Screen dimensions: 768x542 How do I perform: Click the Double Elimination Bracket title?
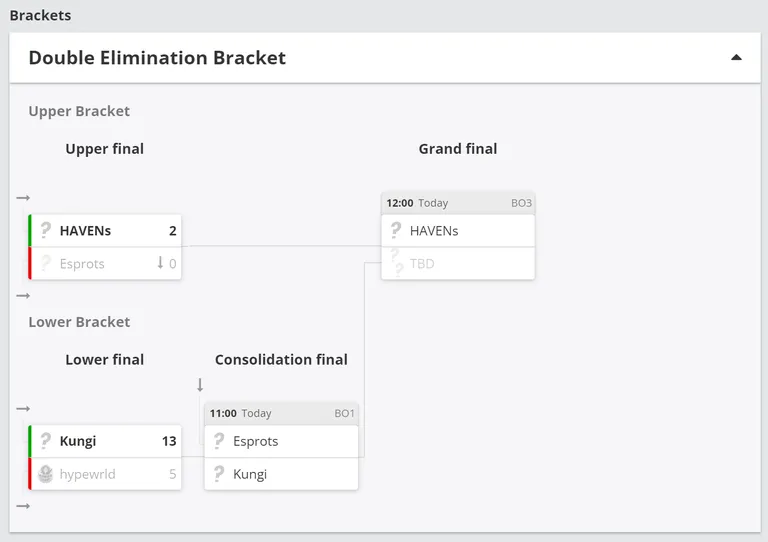tap(157, 58)
